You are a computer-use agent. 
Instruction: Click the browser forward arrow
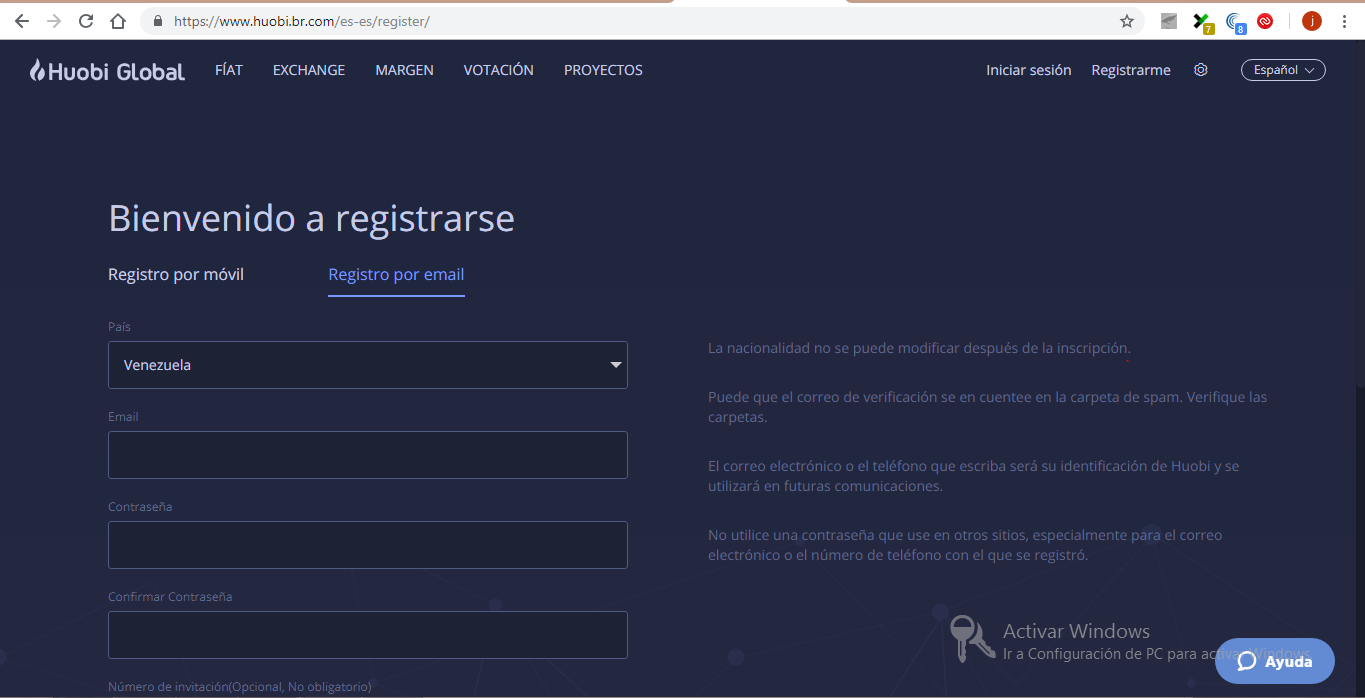(x=54, y=21)
